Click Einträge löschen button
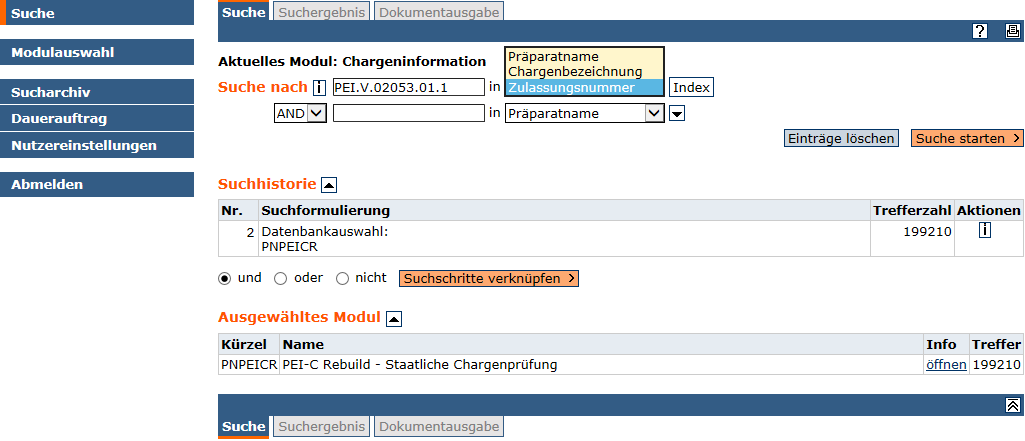 point(841,139)
